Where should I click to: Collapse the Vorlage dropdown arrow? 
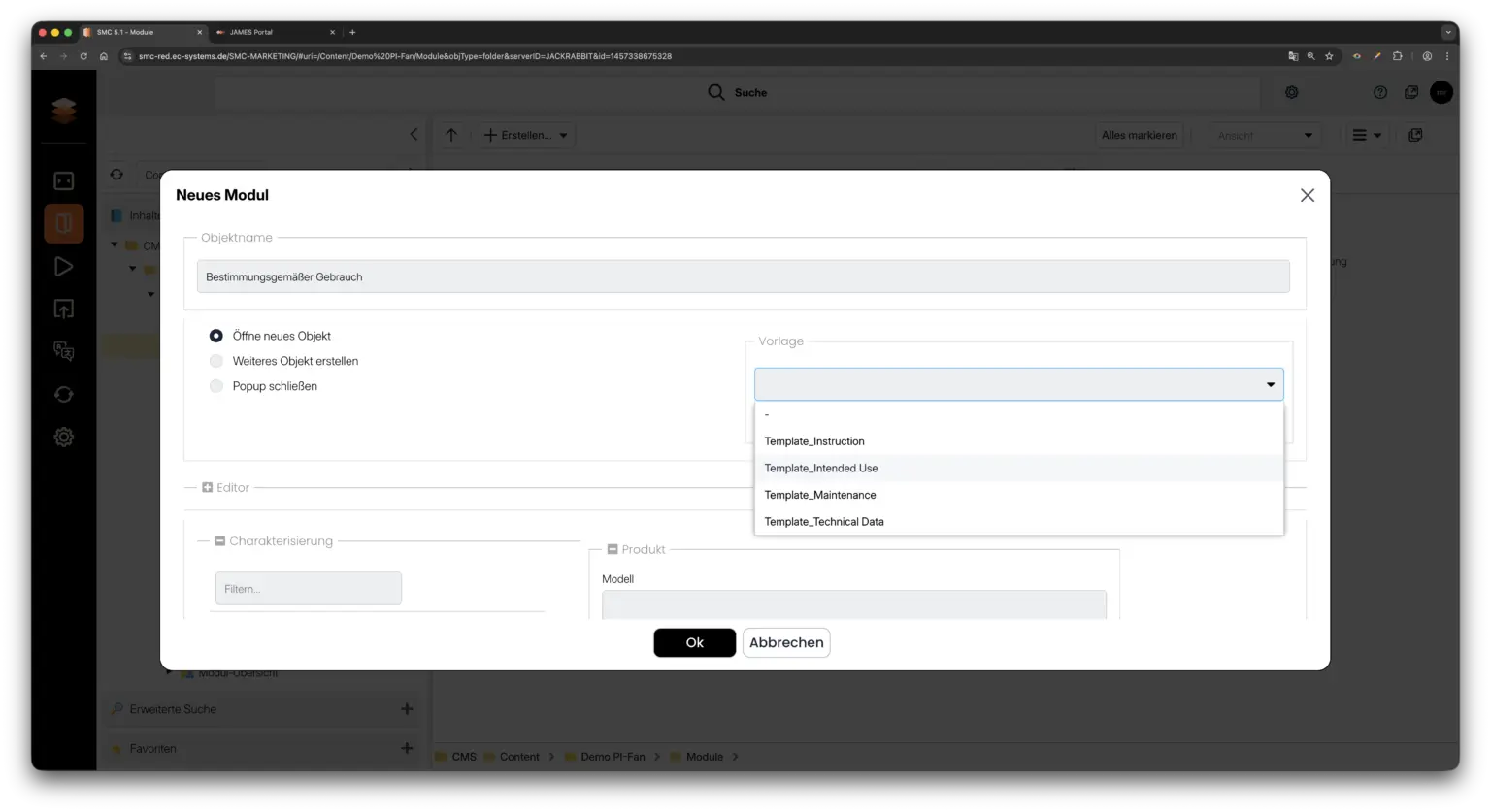(x=1270, y=385)
